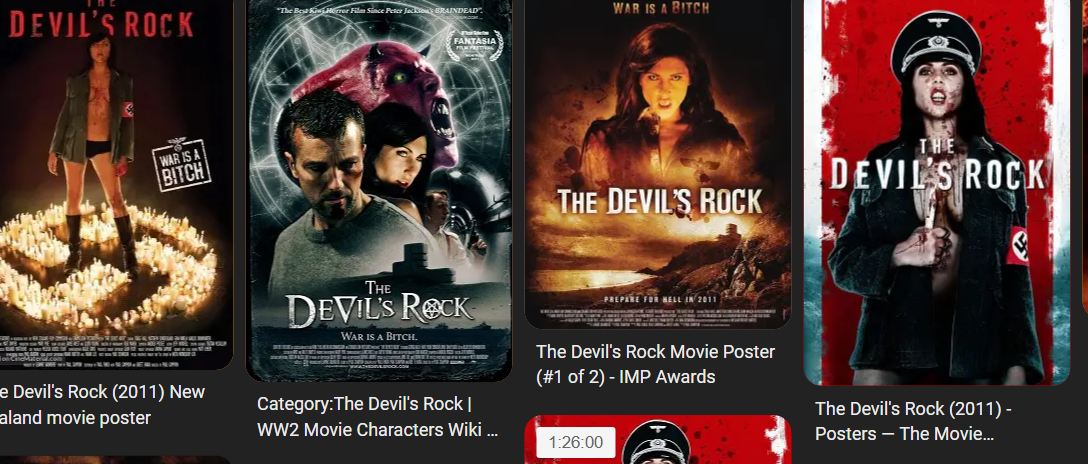
Task: Click the tilted 'War is a Bitch' stamp
Action: coord(181,165)
